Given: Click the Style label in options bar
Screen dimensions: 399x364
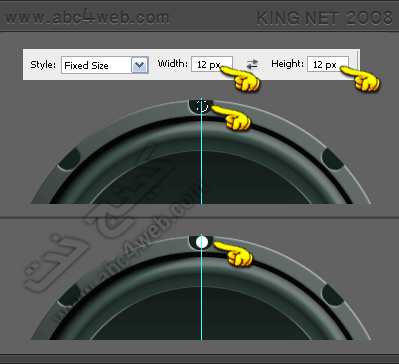Looking at the screenshot, I should click(x=43, y=64).
